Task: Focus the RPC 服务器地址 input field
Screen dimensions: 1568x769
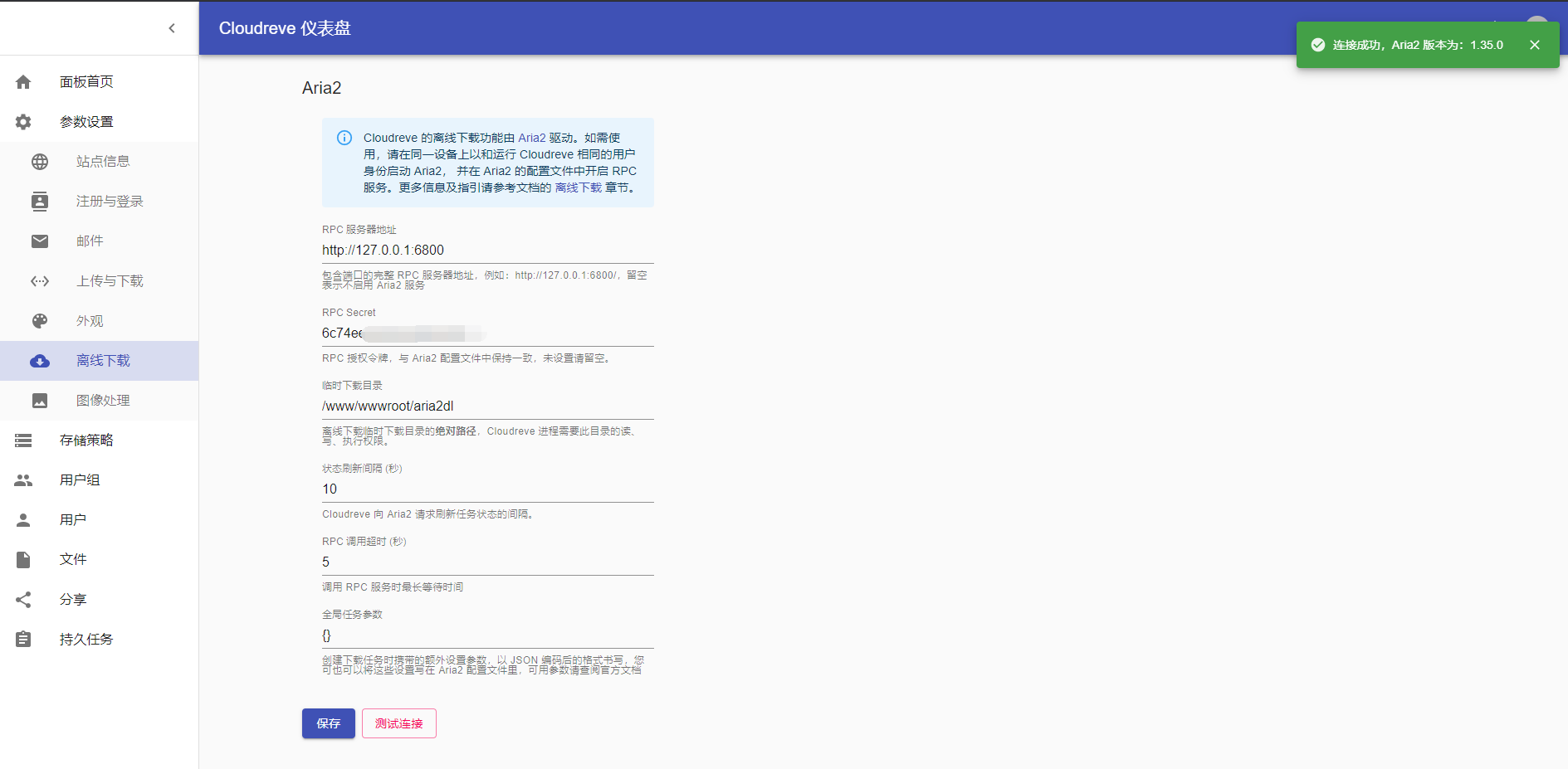Action: coord(488,250)
